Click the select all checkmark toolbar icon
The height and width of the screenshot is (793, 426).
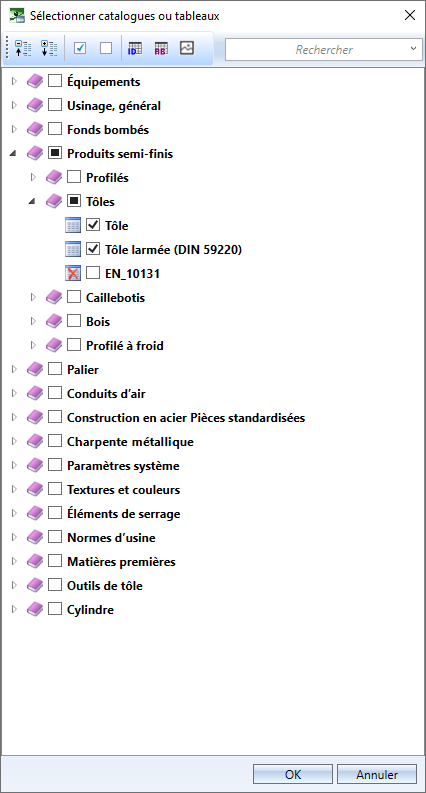80,48
